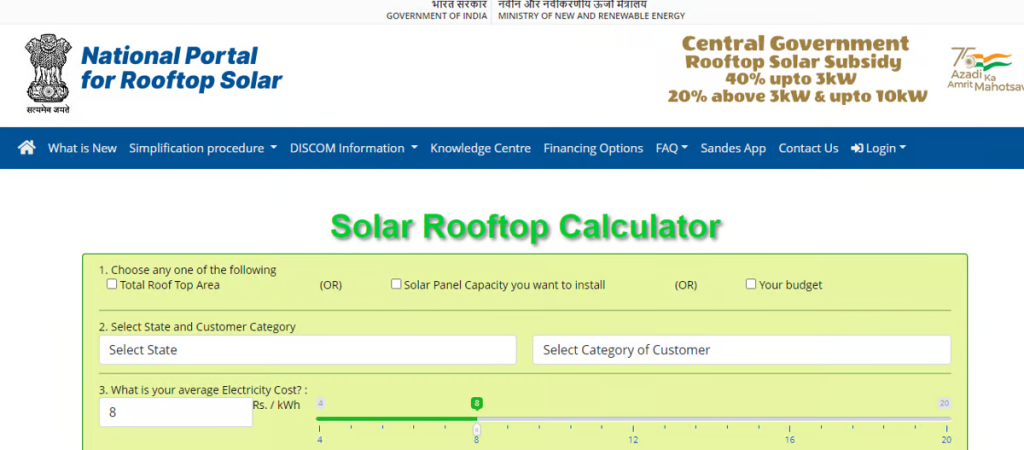Open the FAQ dropdown menu
Screen dimensions: 1024x450
coord(672,148)
